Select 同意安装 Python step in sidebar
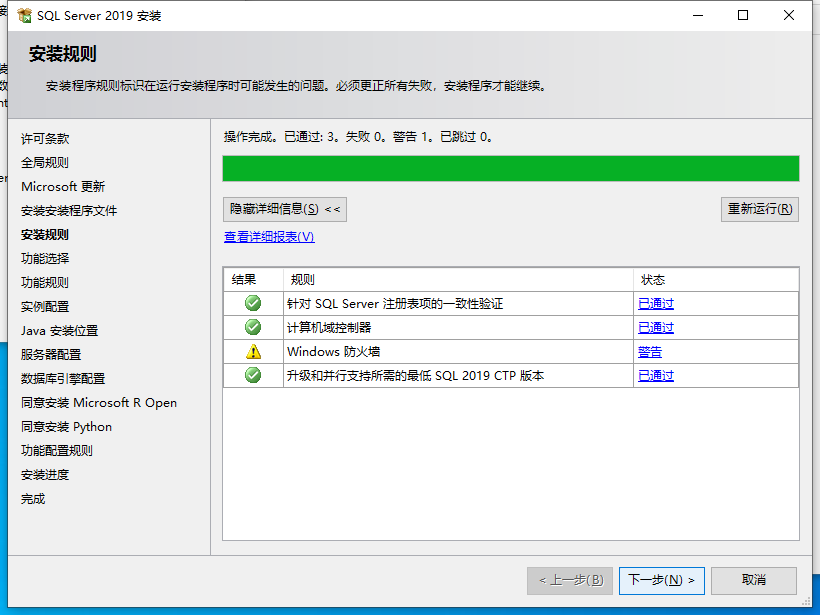This screenshot has height=615, width=820. pyautogui.click(x=66, y=427)
